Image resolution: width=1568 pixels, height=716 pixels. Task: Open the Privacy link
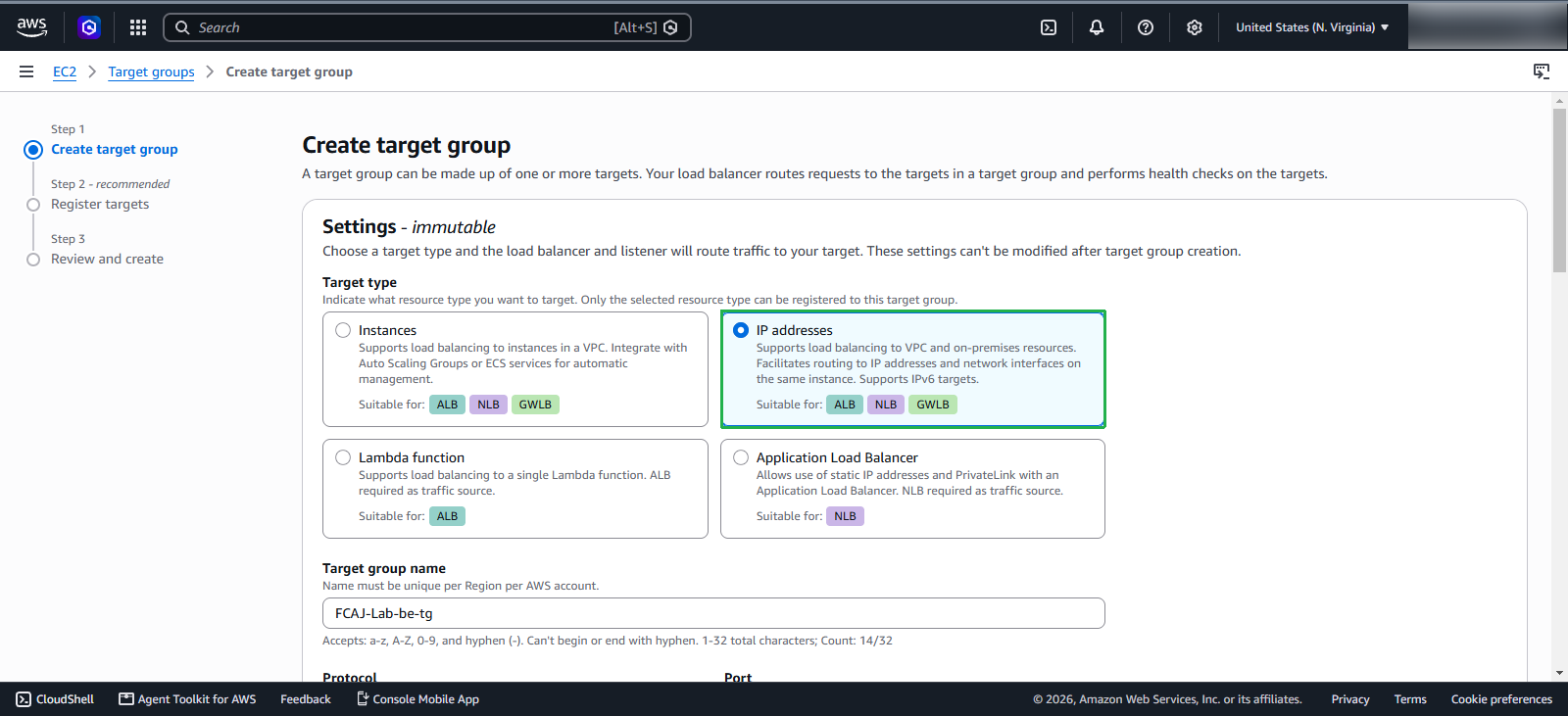click(x=1350, y=699)
